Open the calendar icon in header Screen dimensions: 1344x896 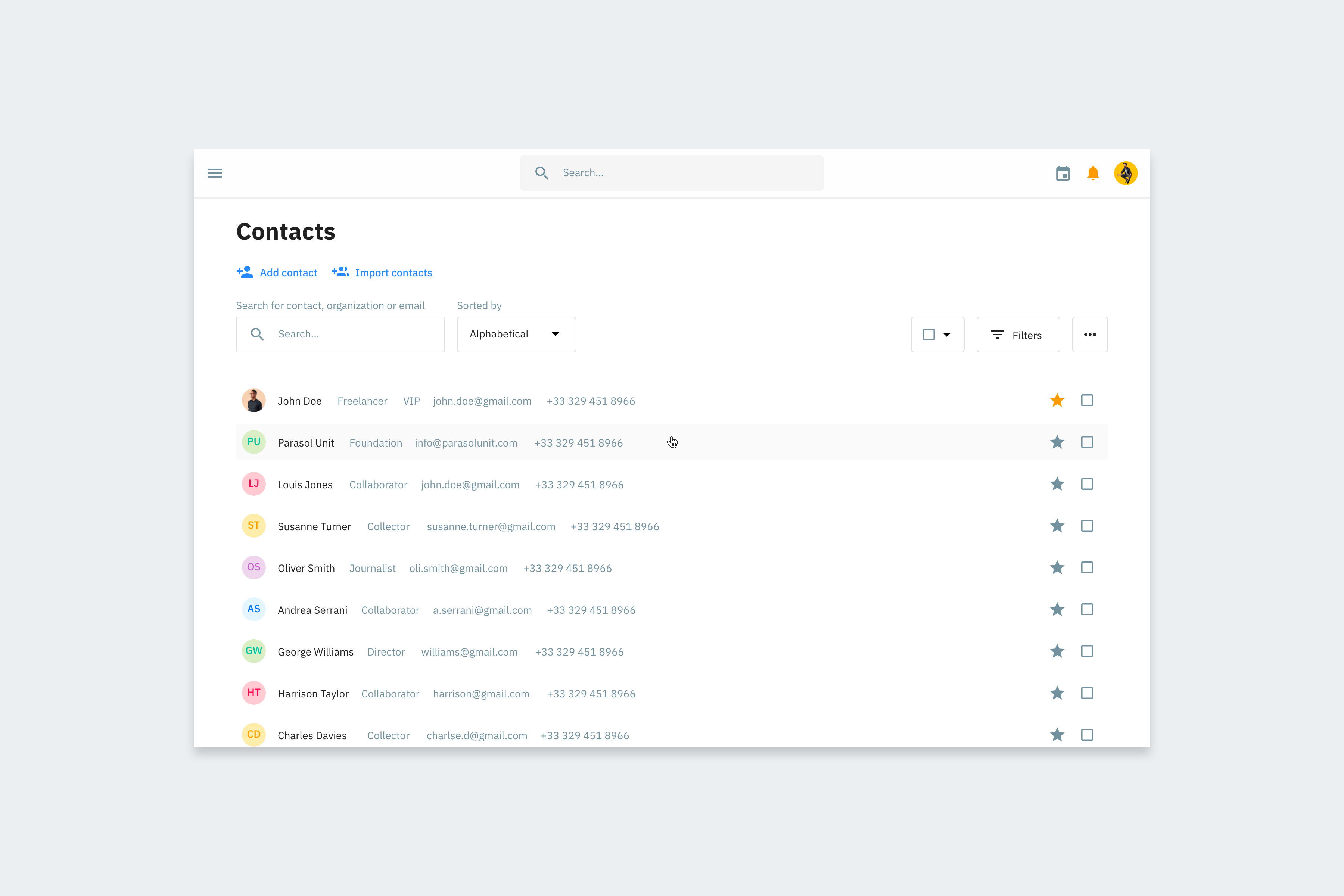tap(1063, 173)
